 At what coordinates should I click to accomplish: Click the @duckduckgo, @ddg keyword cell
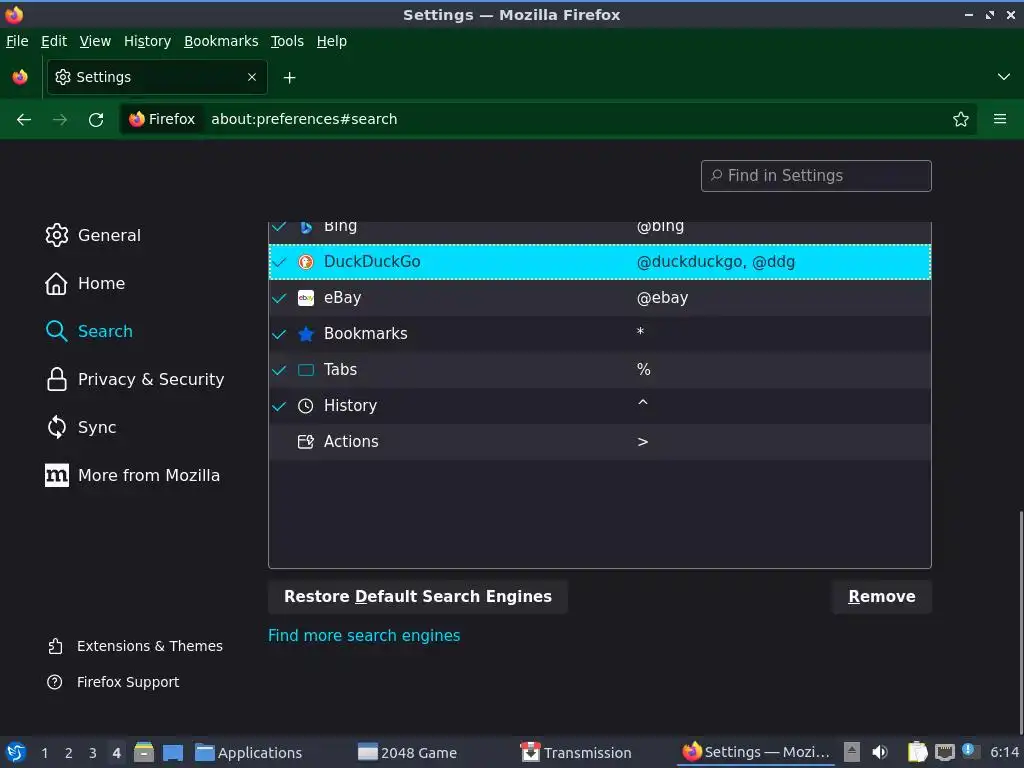coord(716,262)
